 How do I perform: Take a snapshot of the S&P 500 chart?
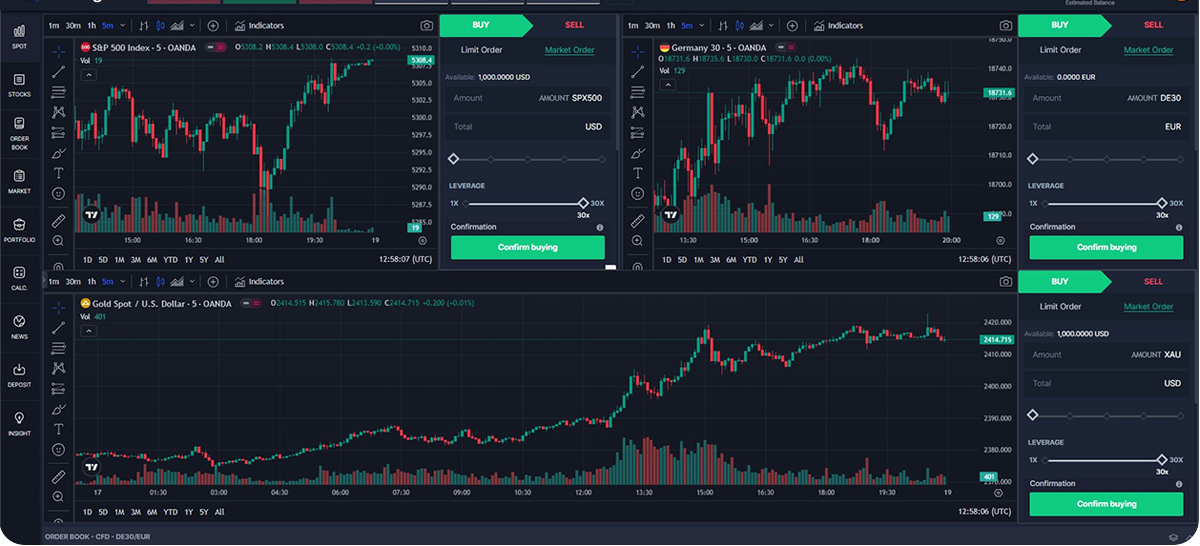(x=427, y=25)
